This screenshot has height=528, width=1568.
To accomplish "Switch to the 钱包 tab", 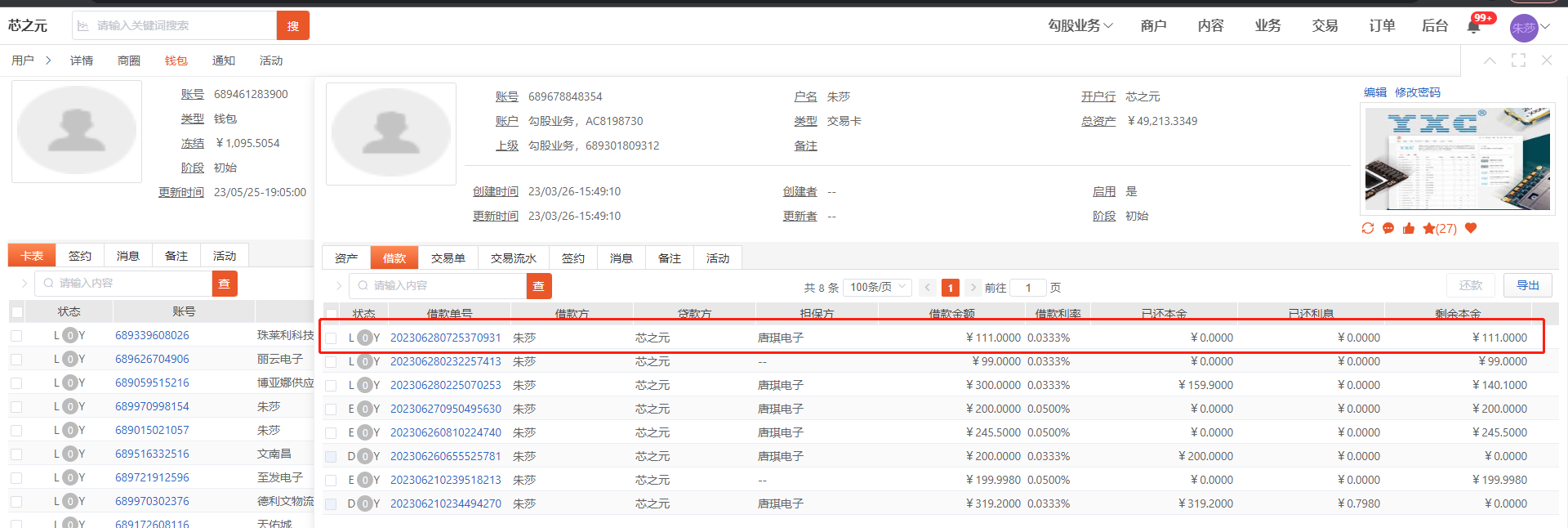I will pos(176,60).
